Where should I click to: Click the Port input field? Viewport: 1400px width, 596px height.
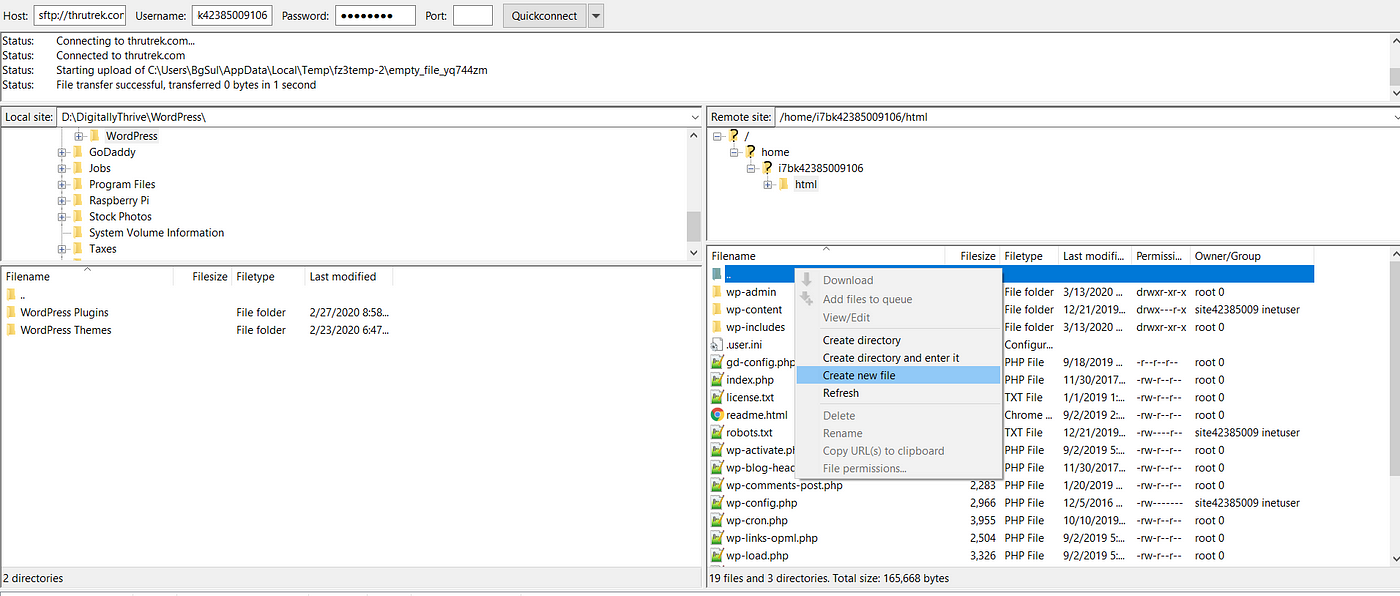tap(472, 16)
